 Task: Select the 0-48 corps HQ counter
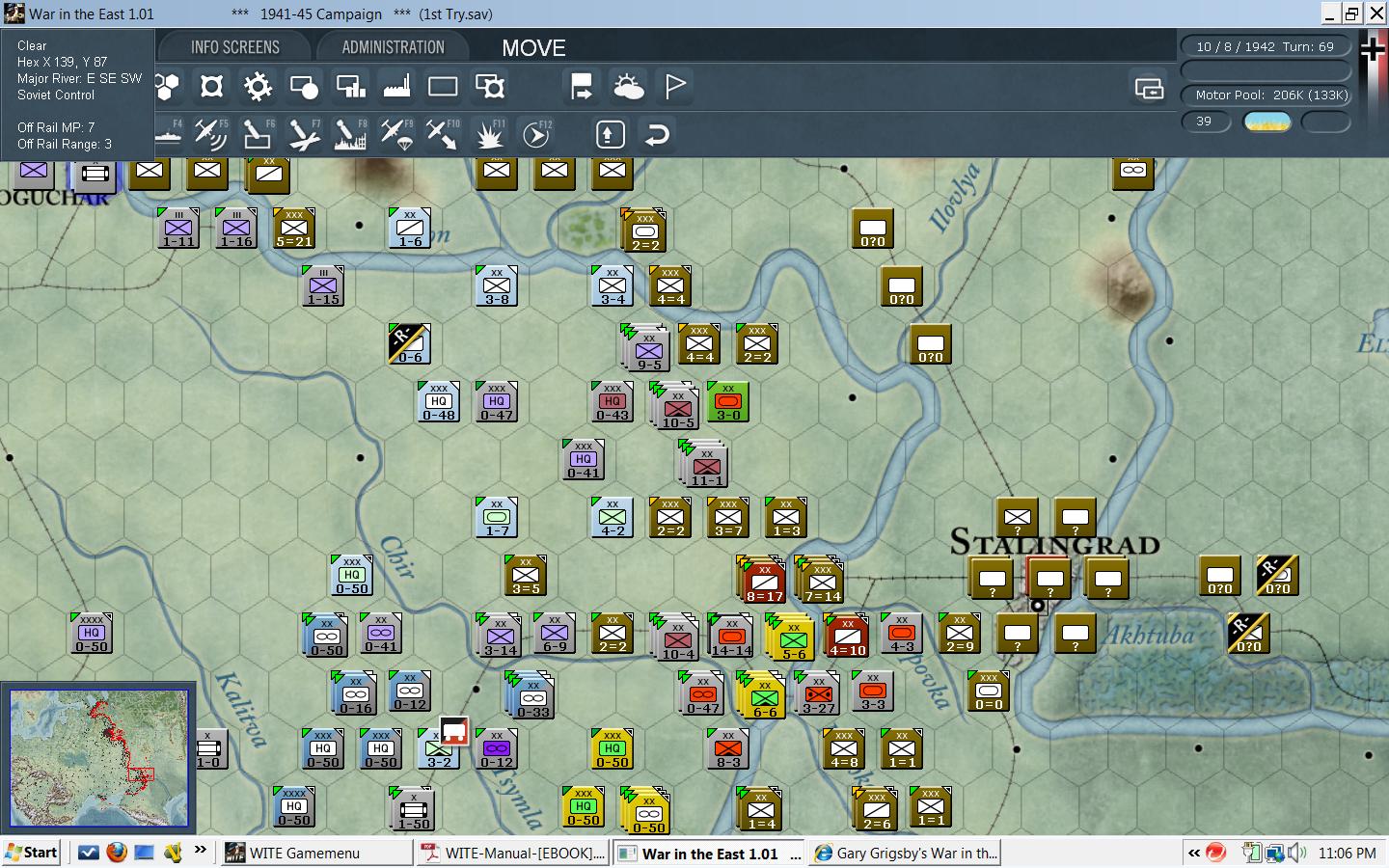point(439,402)
